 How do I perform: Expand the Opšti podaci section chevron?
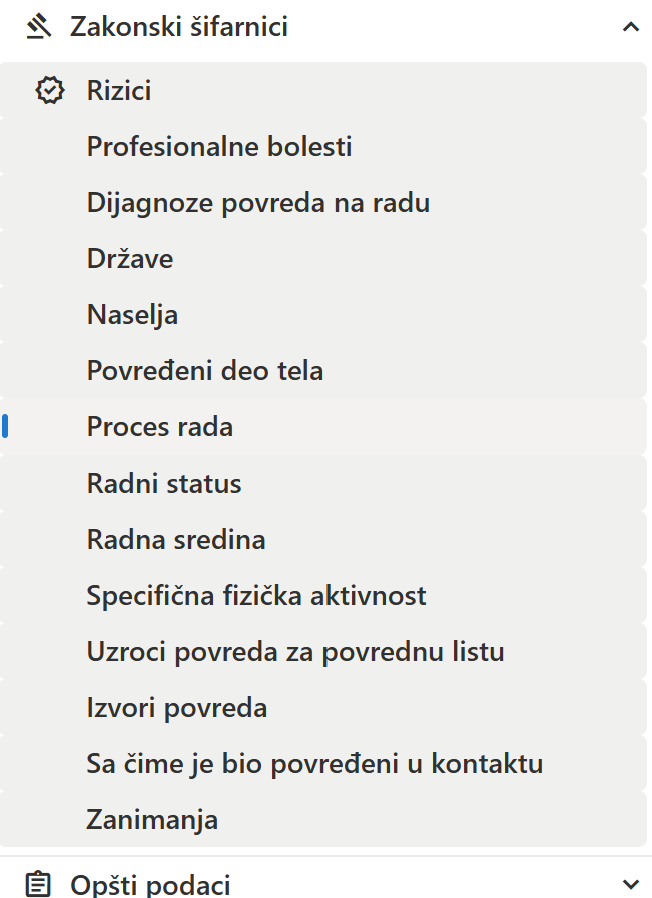pyautogui.click(x=631, y=885)
